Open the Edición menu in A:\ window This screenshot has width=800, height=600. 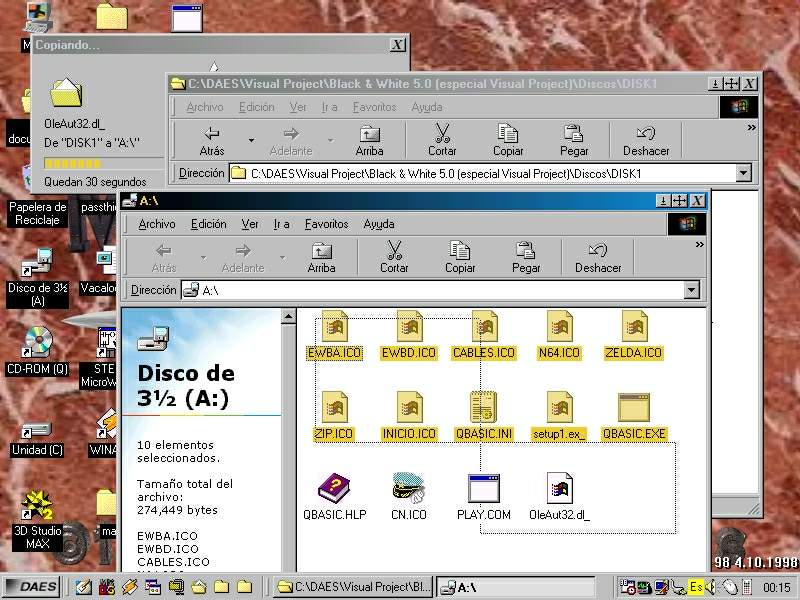[208, 224]
